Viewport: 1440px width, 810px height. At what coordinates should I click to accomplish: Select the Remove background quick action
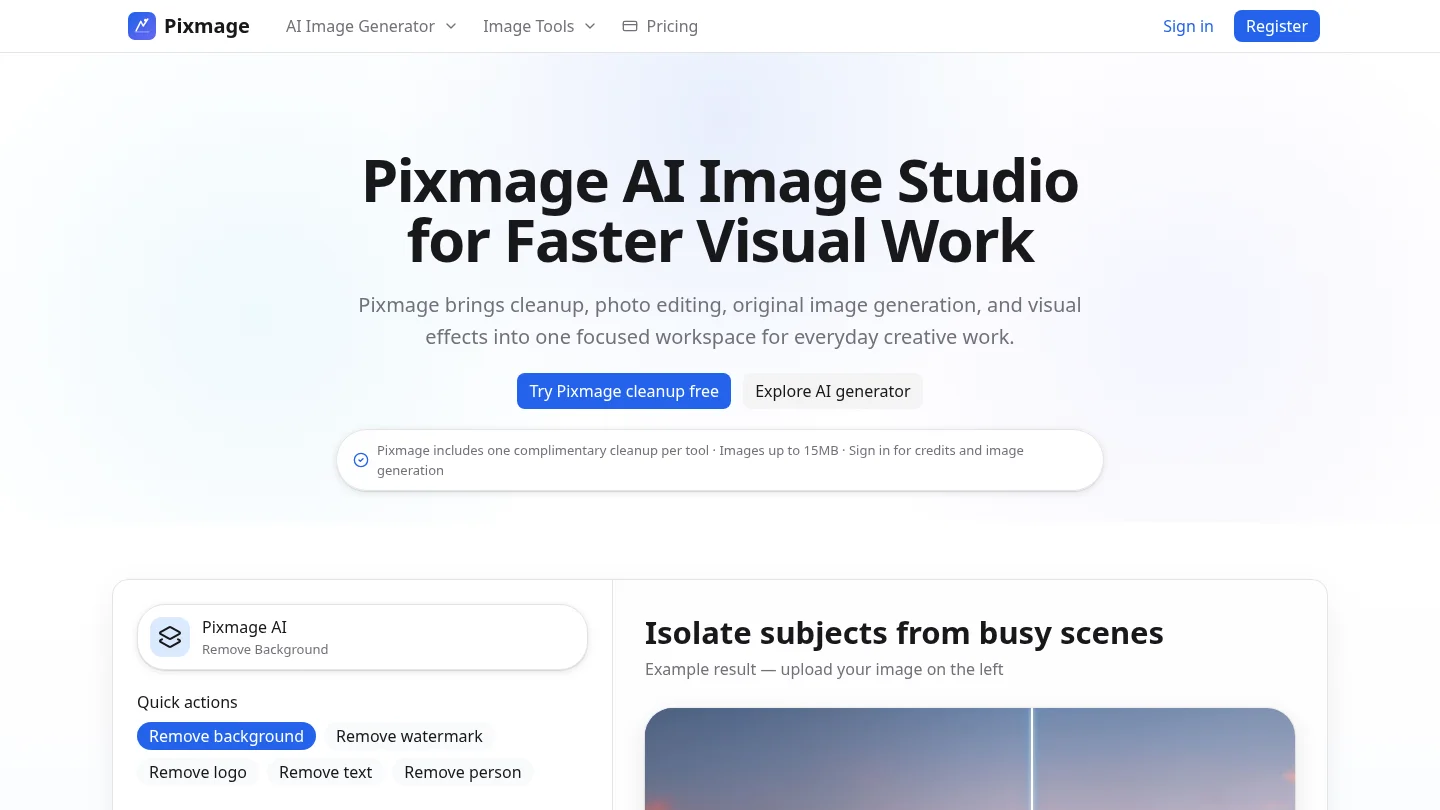[226, 736]
